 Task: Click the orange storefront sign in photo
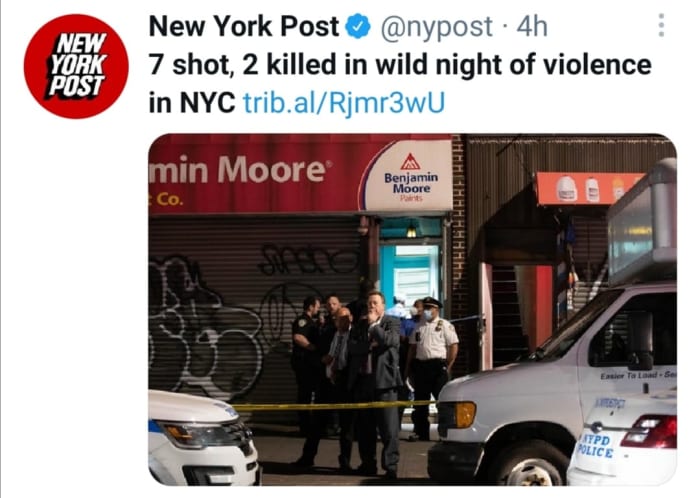(586, 188)
